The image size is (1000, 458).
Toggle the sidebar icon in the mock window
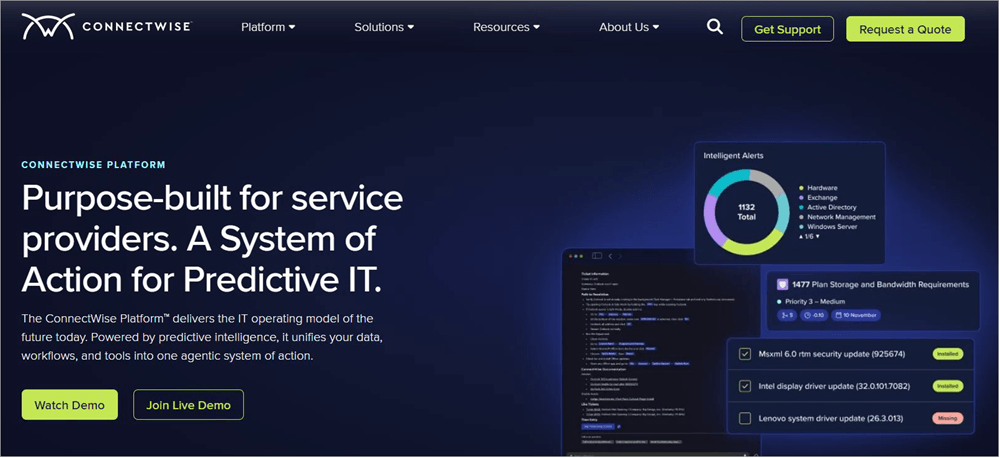(597, 256)
